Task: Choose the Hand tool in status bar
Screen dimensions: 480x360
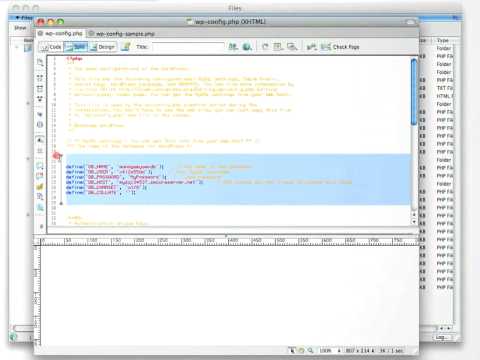Action: click(301, 350)
